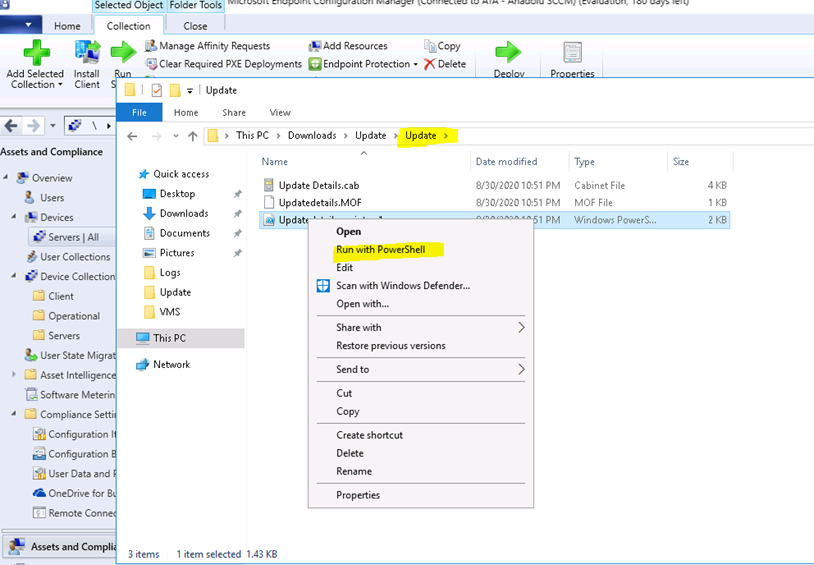Expand Asset Intelligence tree node

tap(14, 374)
